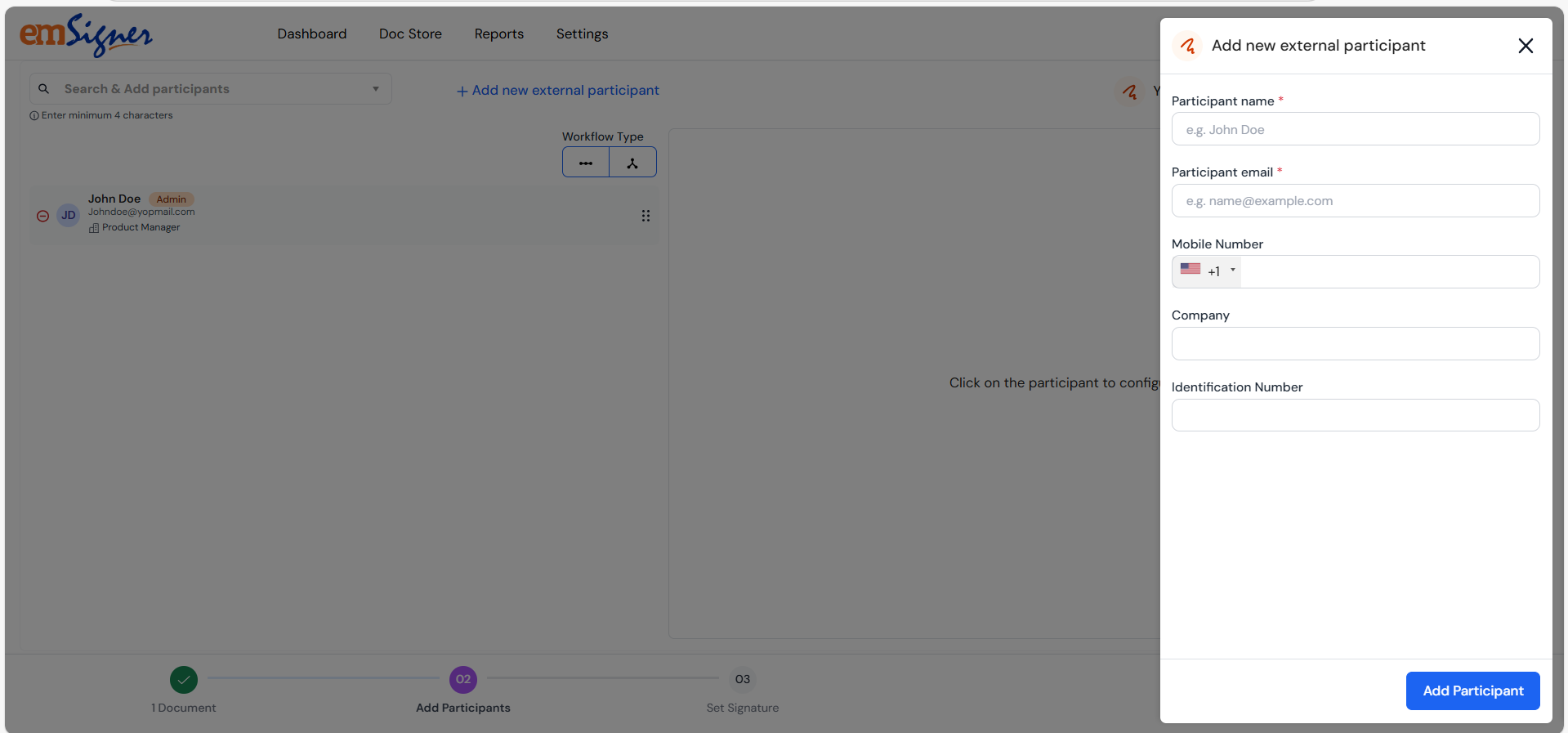
Task: Select the parallel workflow type
Action: coord(632,163)
